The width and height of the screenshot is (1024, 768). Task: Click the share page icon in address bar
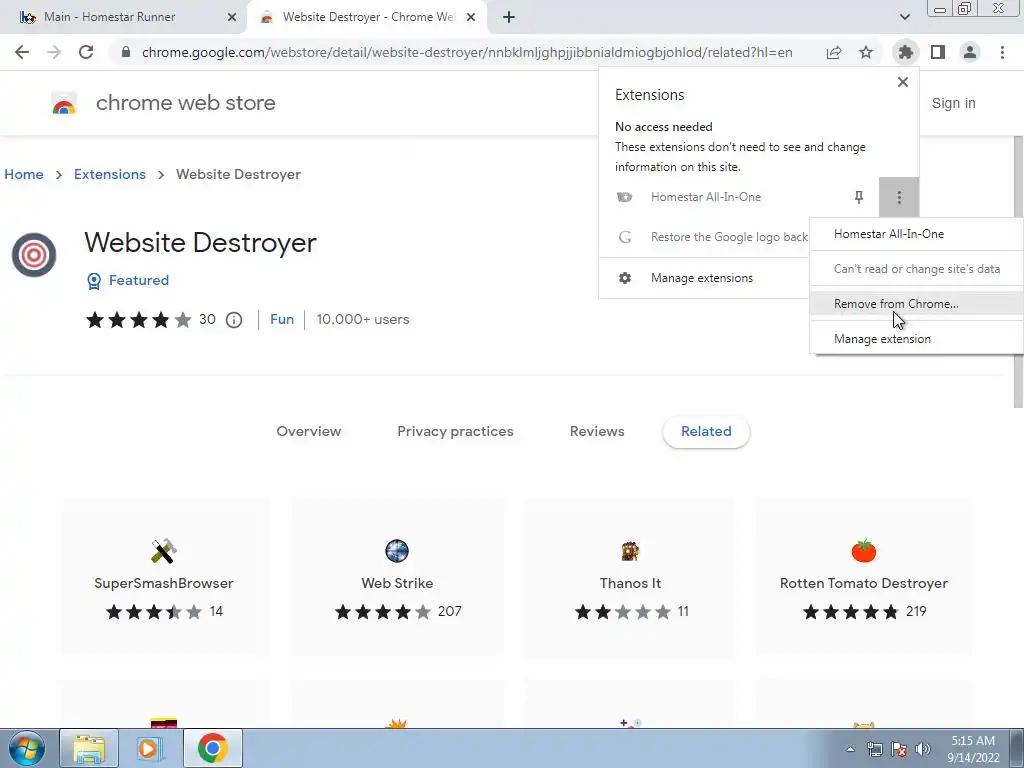[x=834, y=52]
